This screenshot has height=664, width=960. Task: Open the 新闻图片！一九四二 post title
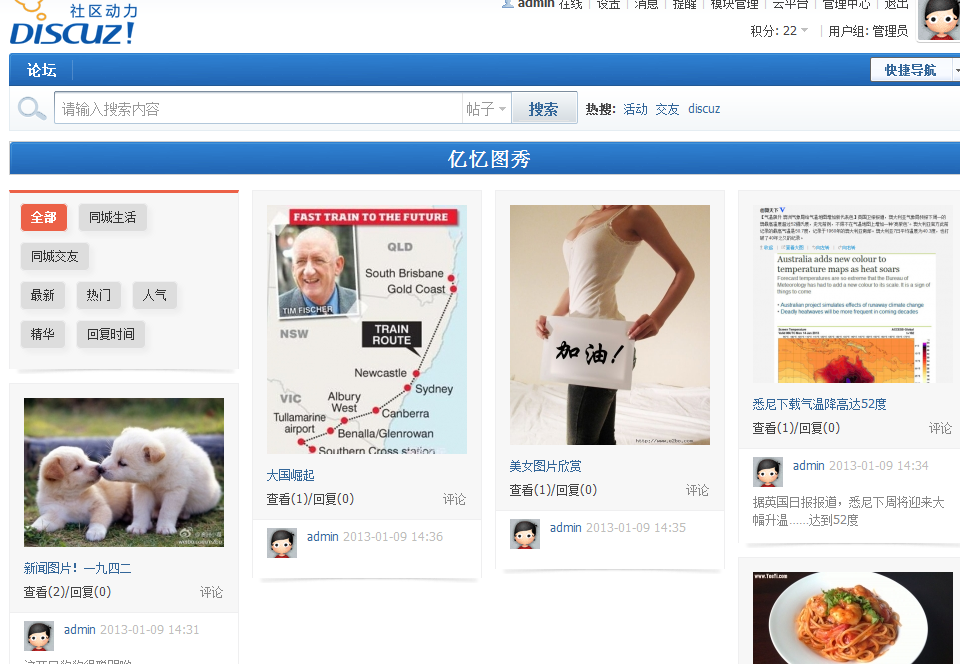coord(77,569)
